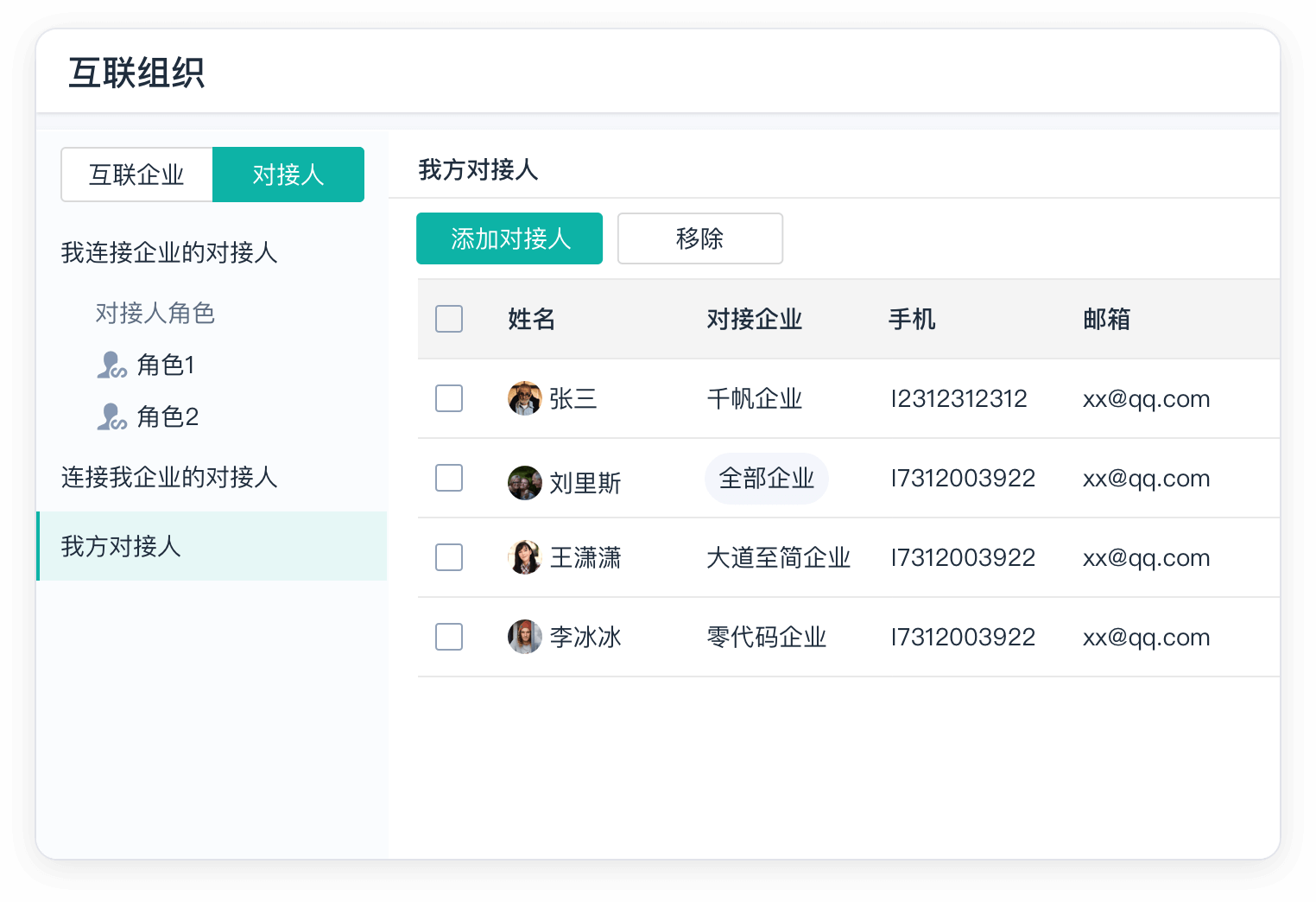Check the checkbox for 张三's row
1316x902 pixels.
tap(449, 398)
